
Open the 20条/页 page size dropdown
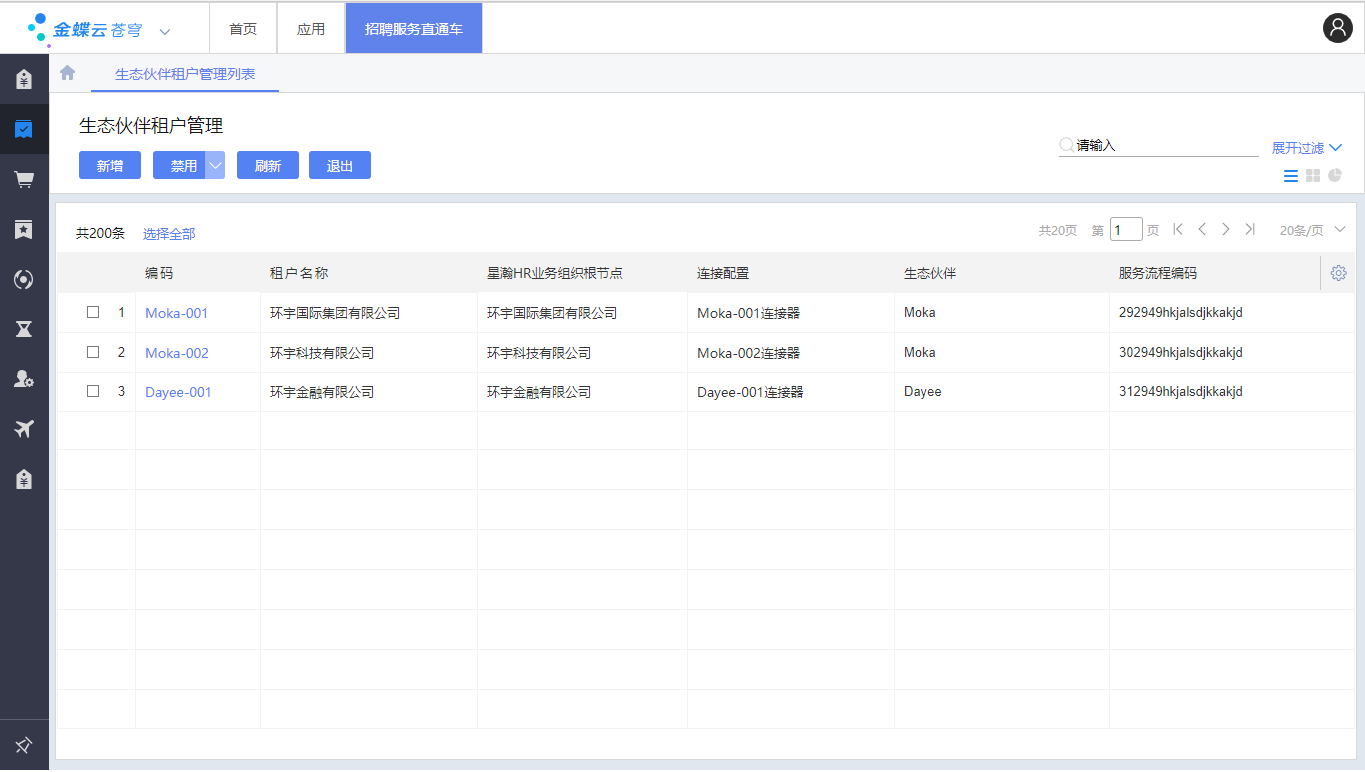(1312, 230)
